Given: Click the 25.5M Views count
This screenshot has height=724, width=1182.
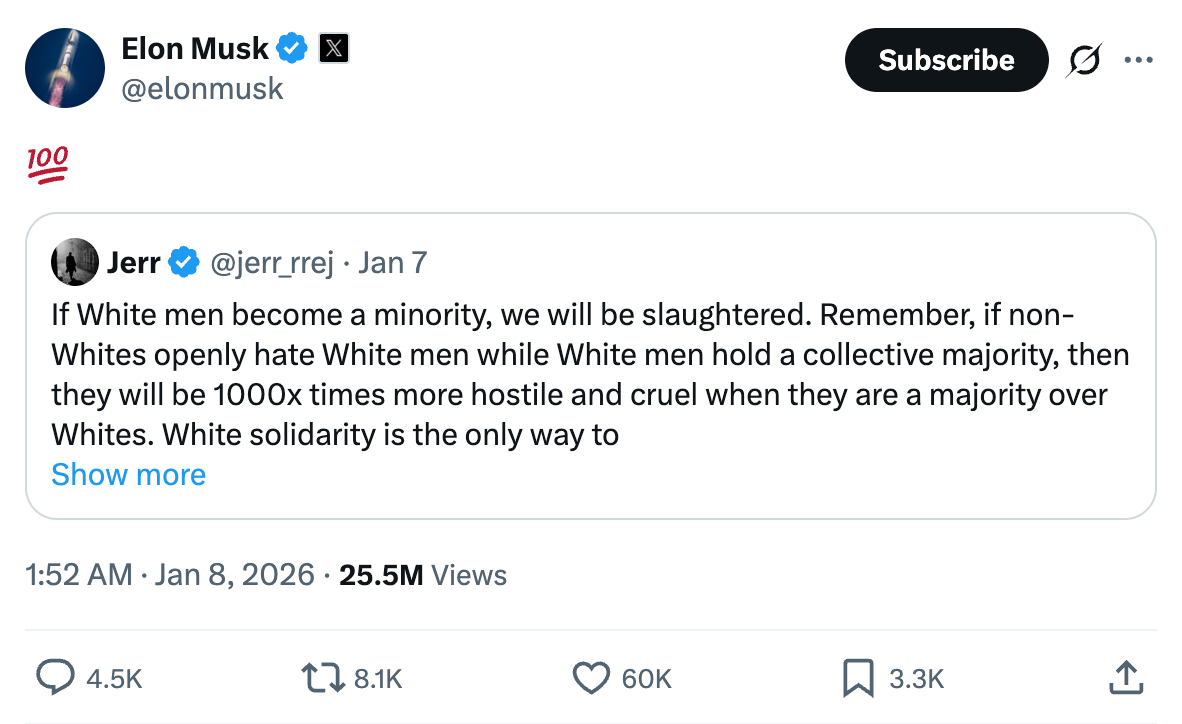Looking at the screenshot, I should (x=423, y=575).
